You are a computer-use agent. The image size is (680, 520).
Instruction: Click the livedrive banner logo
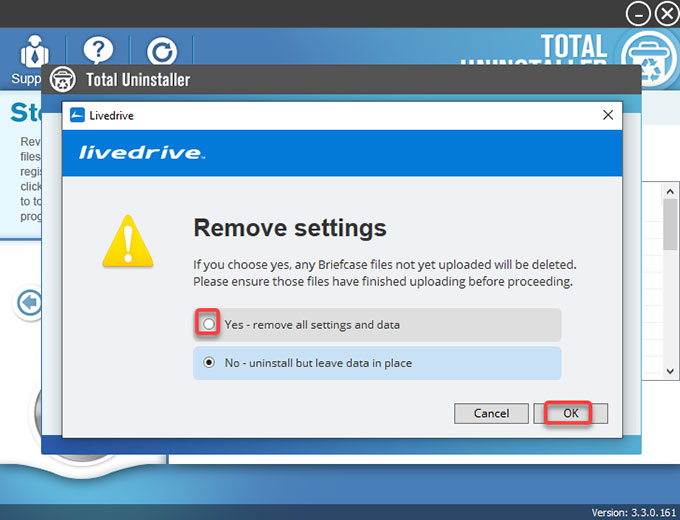(142, 153)
